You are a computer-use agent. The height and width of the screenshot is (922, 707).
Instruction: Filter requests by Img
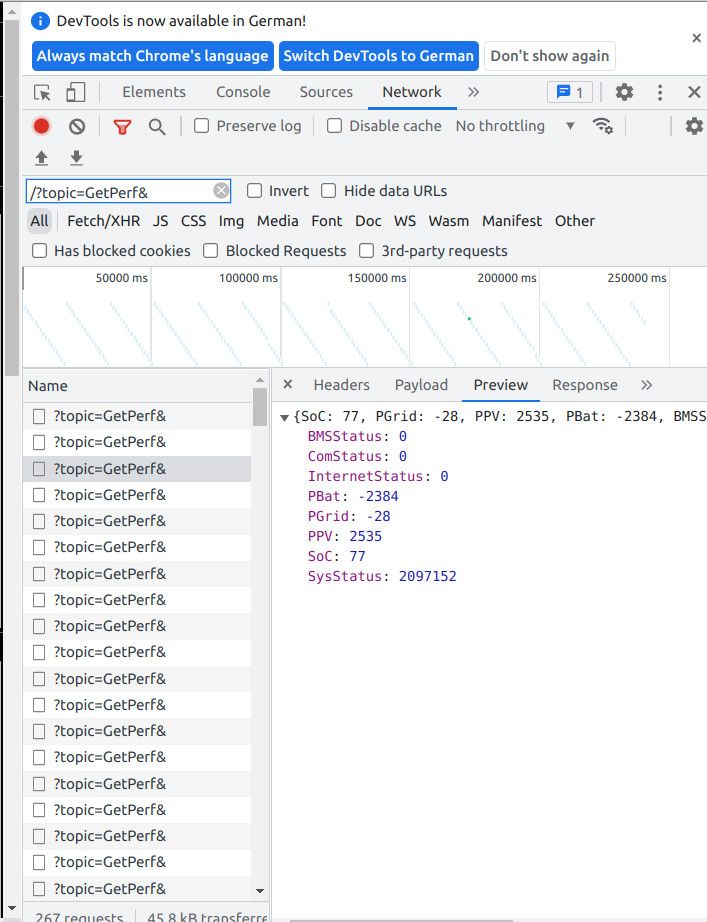231,221
